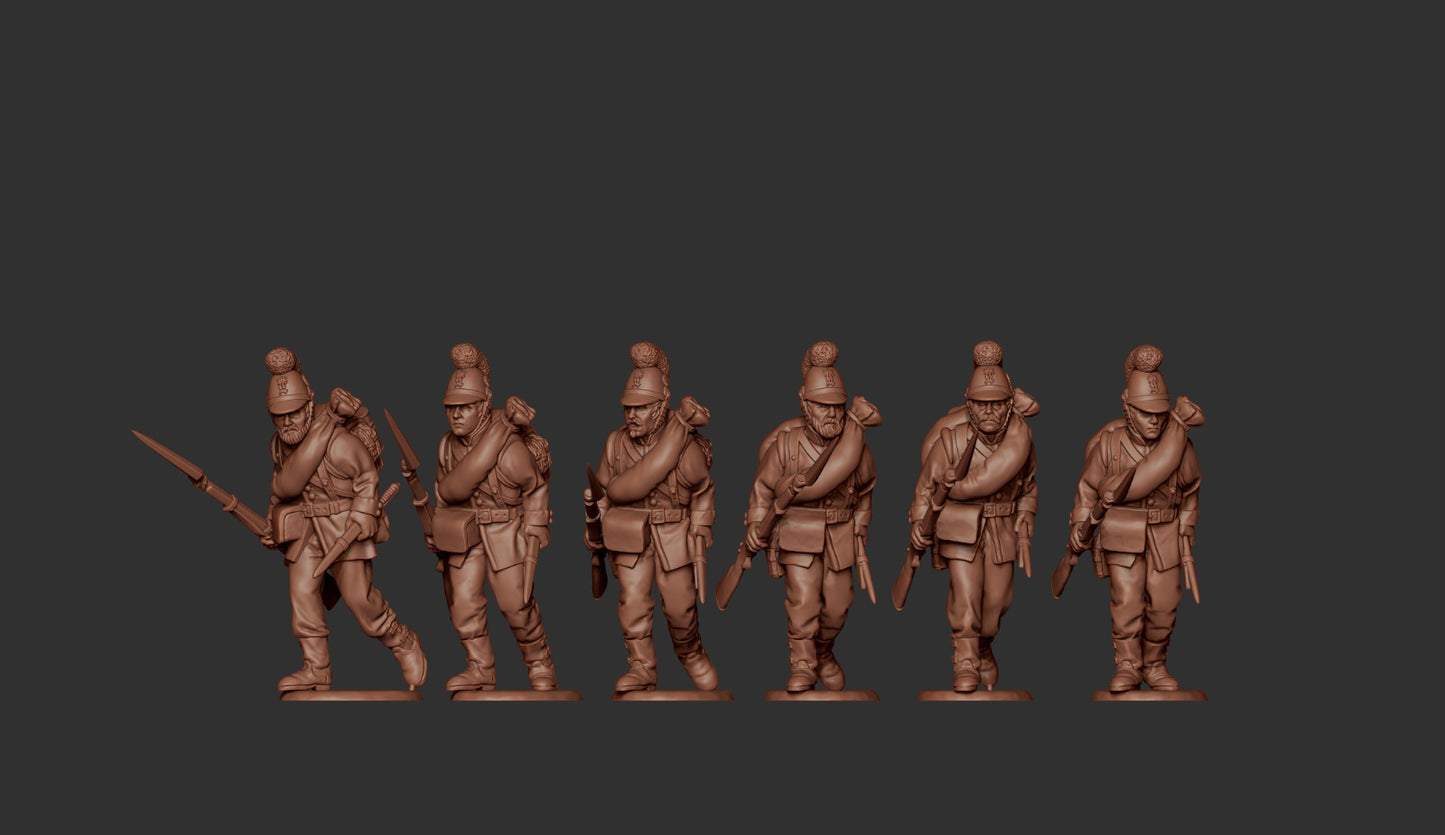
Task: Select the rightmost soldier's base
Action: [x=1149, y=695]
